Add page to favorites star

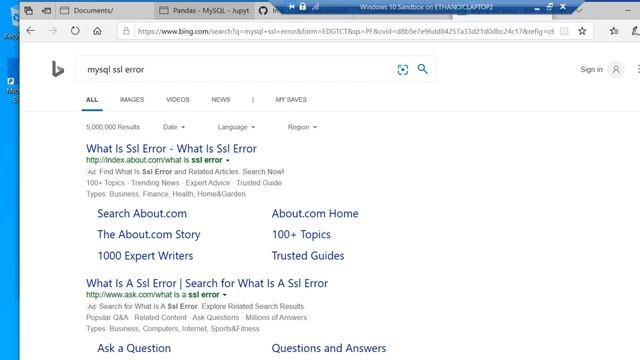point(582,31)
